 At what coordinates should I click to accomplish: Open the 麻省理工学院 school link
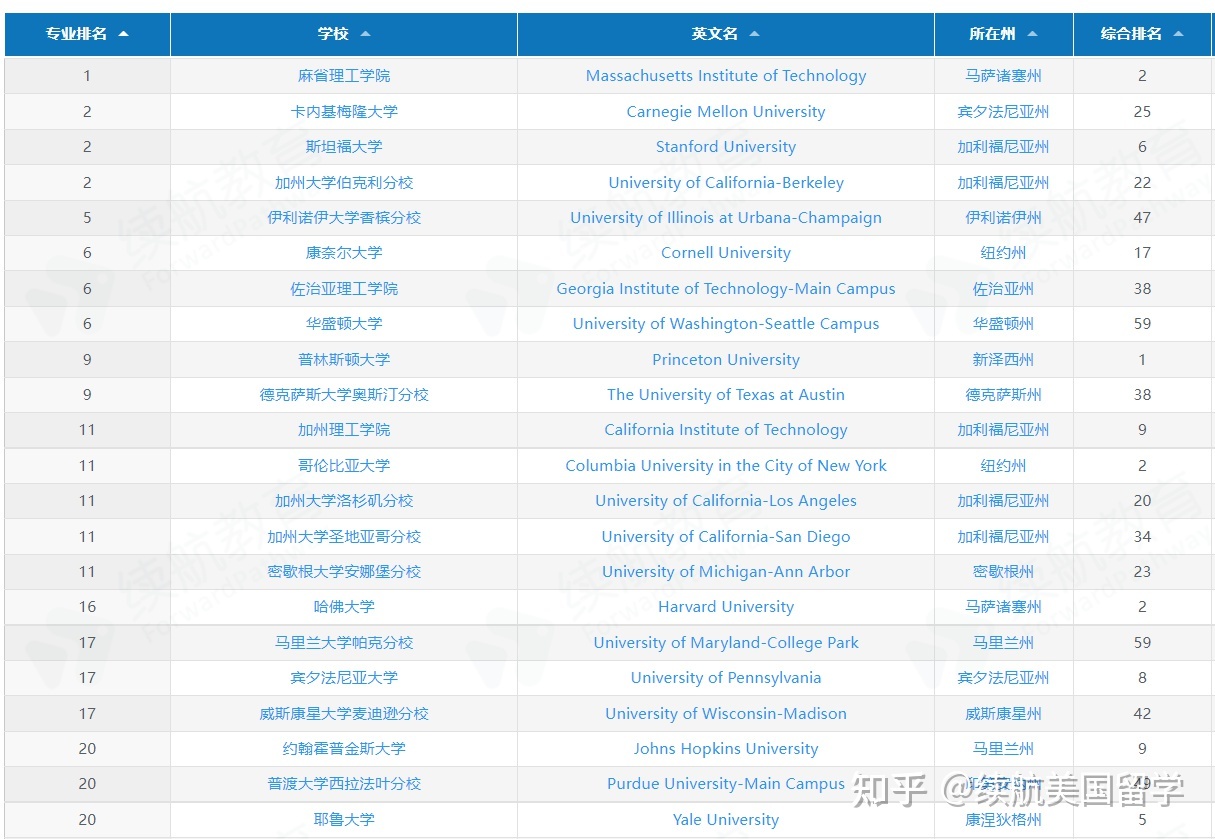coord(344,76)
